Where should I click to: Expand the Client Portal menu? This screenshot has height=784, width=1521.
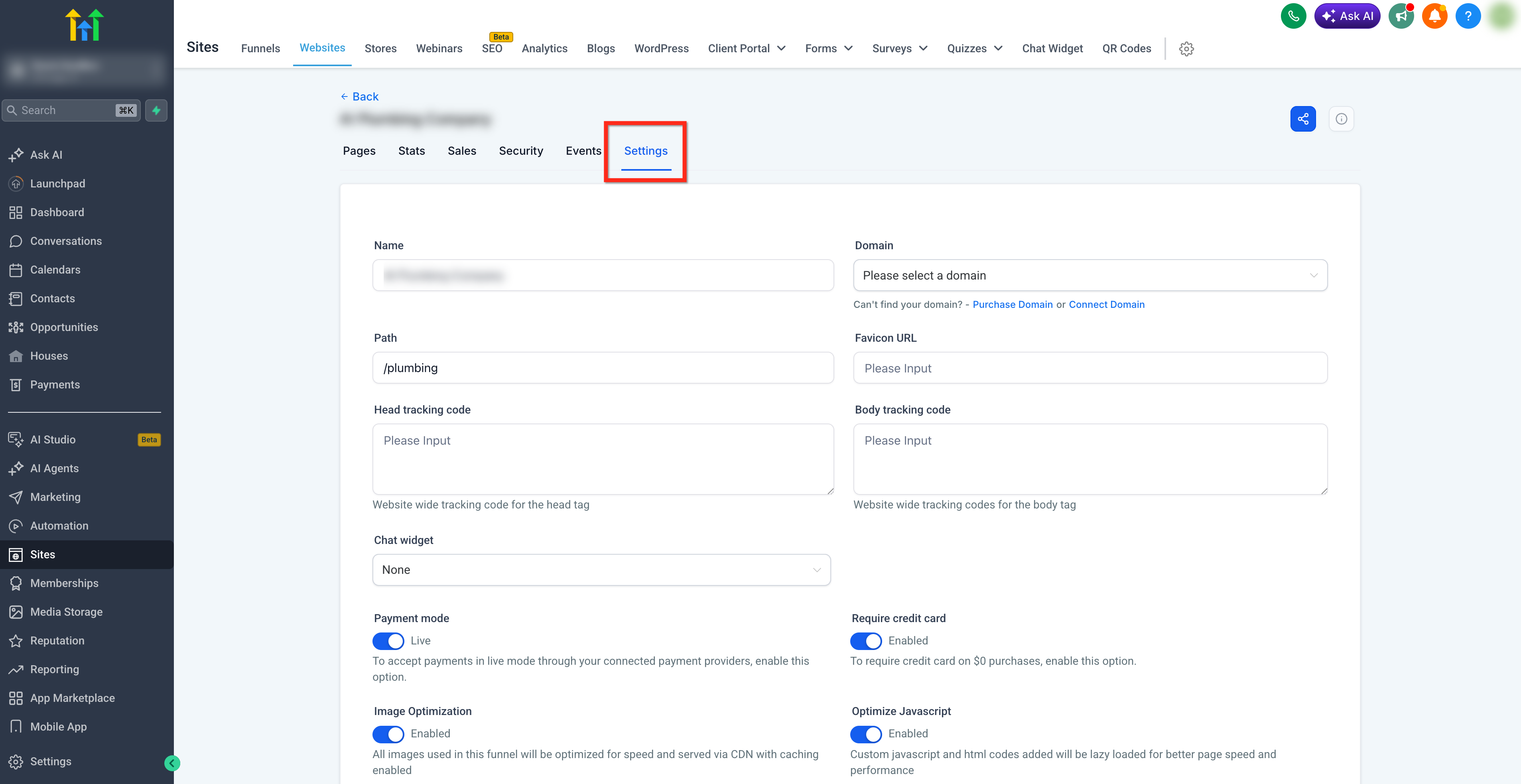[746, 48]
